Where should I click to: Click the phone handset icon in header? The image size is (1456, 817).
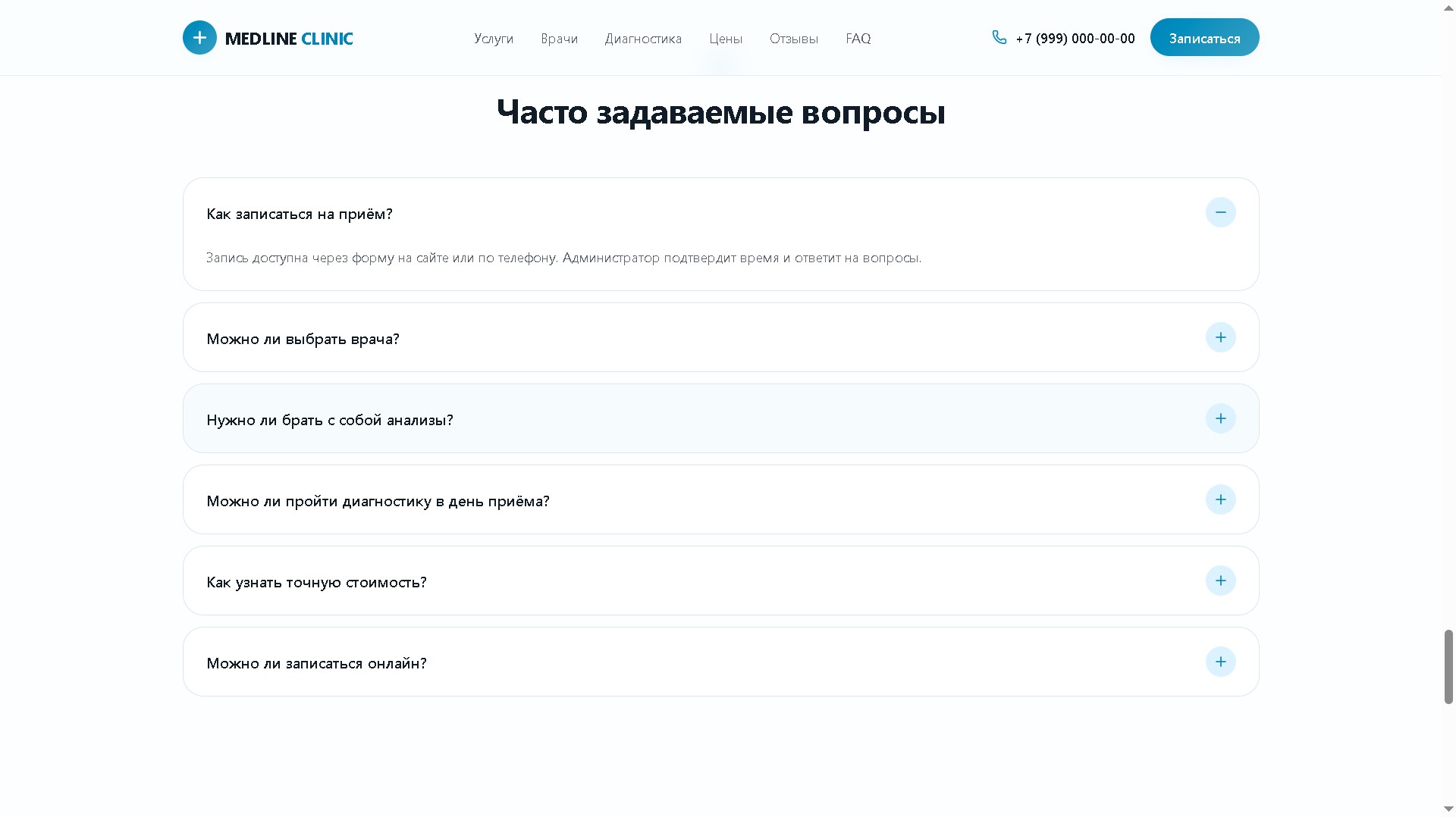click(999, 37)
